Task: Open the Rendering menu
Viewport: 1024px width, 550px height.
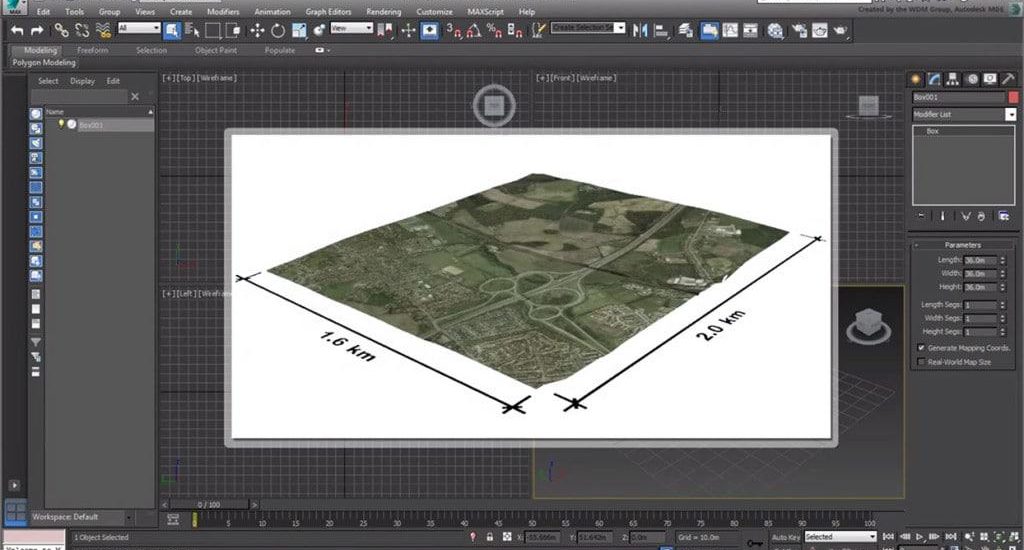Action: coord(383,11)
